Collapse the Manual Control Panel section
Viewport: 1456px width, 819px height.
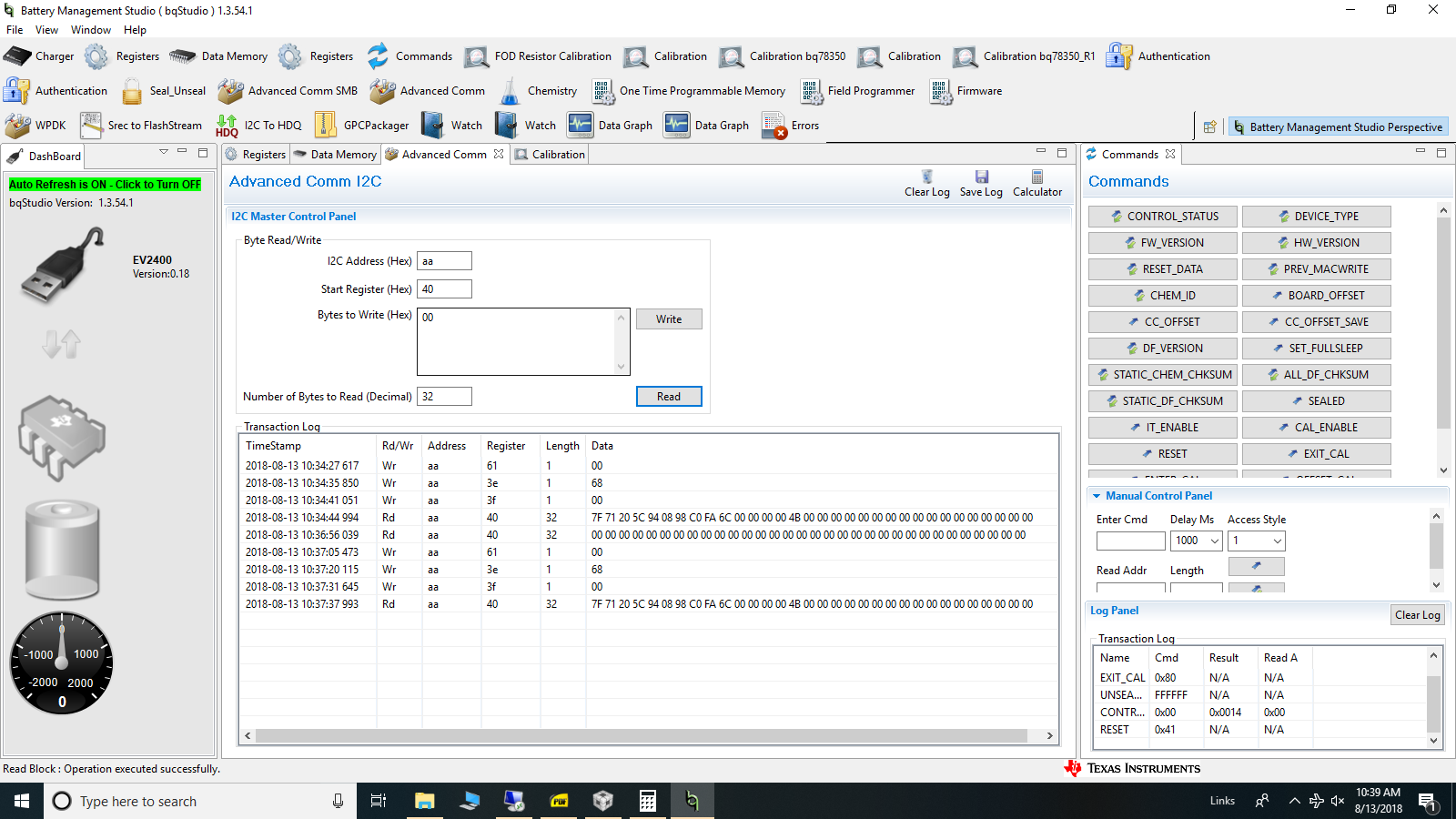click(x=1097, y=496)
